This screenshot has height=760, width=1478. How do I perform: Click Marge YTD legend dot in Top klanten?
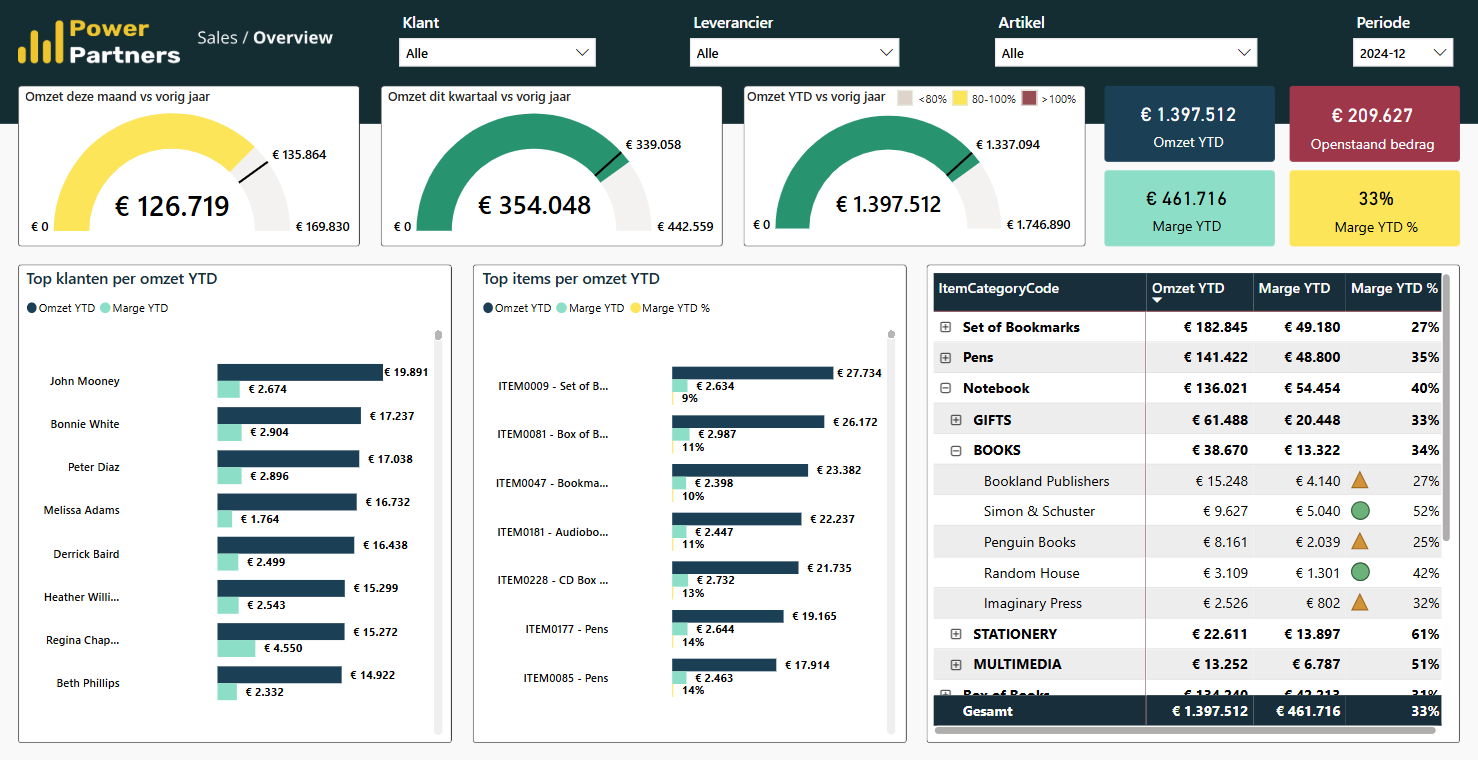[x=105, y=308]
